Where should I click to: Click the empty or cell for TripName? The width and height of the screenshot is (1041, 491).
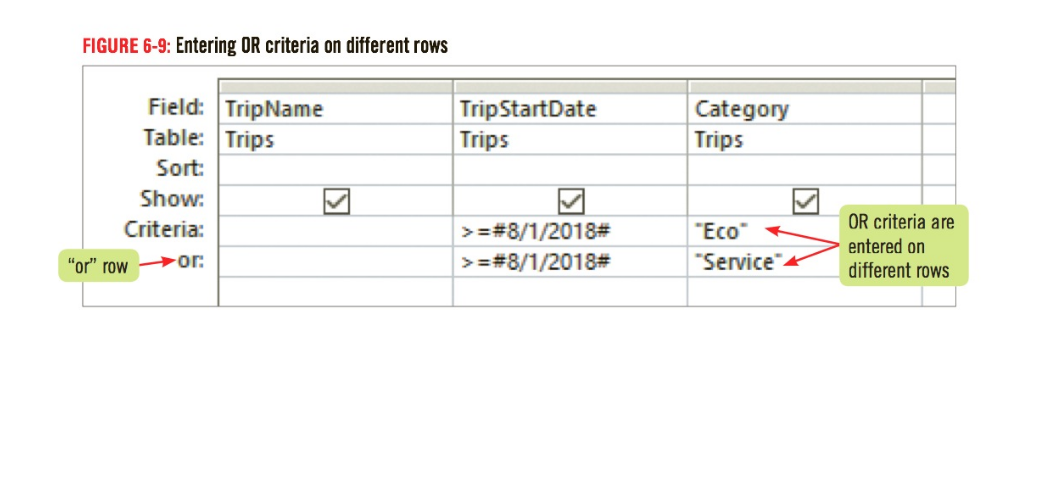(x=336, y=262)
